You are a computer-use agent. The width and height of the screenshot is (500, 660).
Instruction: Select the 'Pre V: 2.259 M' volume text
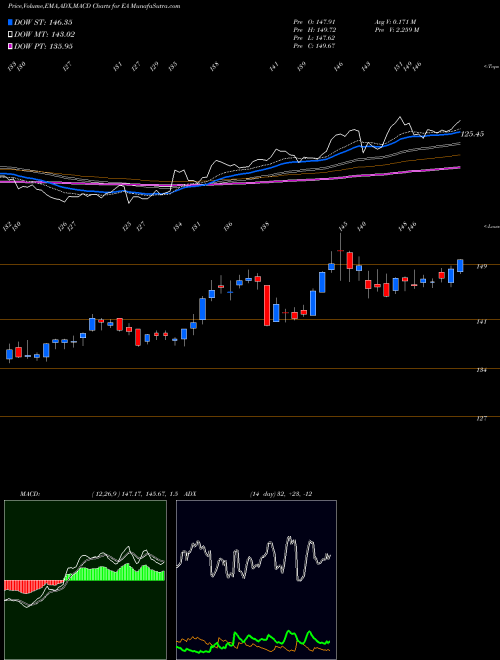tap(396, 30)
